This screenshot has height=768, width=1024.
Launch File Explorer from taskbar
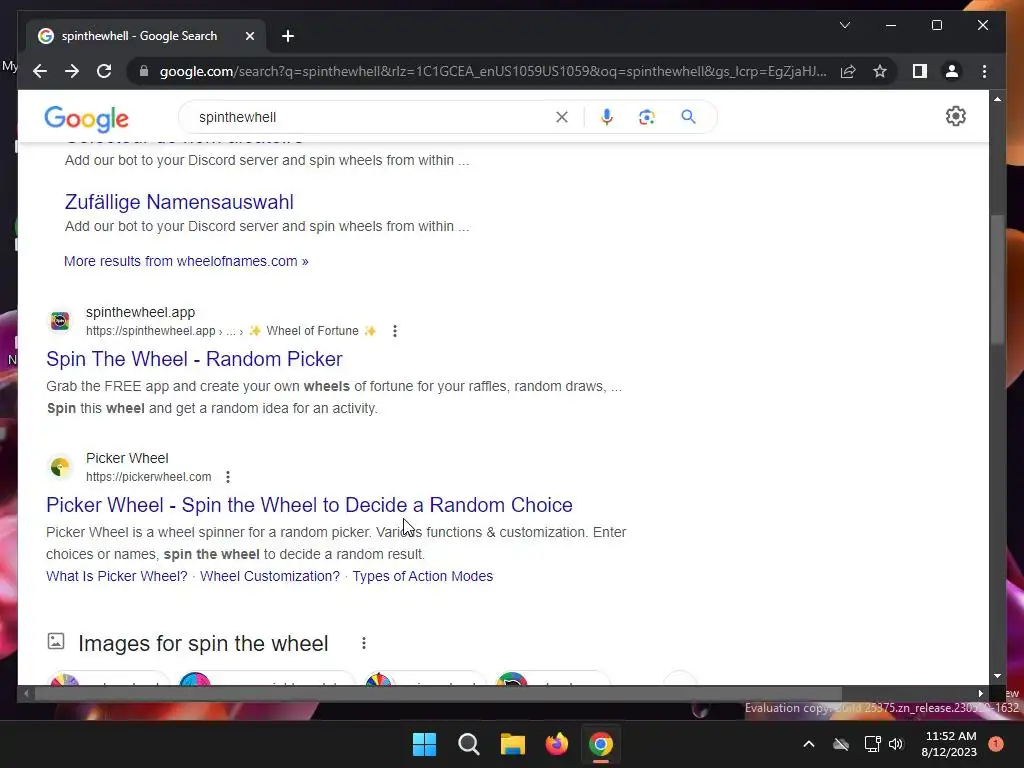point(513,744)
